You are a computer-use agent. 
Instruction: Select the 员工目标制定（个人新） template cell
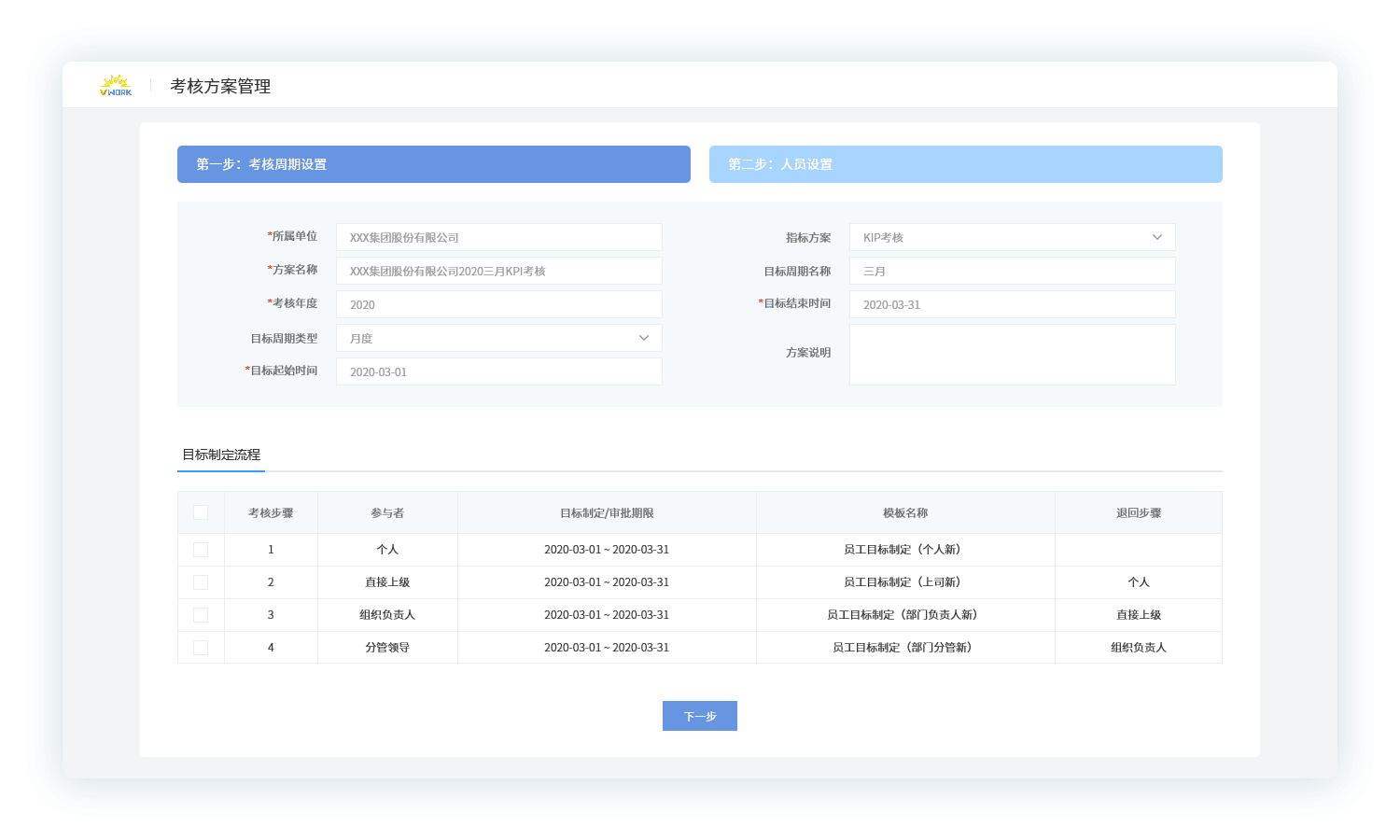click(905, 550)
